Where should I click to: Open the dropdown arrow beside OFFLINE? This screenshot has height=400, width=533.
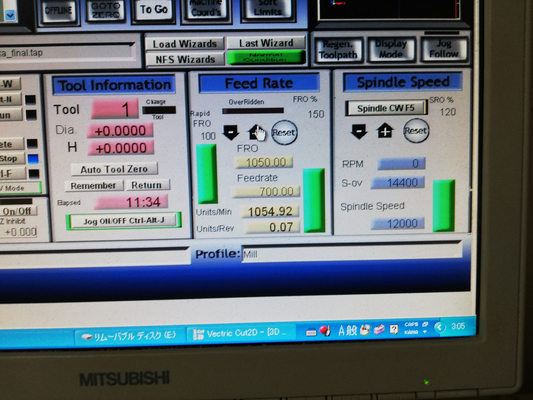pyautogui.click(x=10, y=15)
